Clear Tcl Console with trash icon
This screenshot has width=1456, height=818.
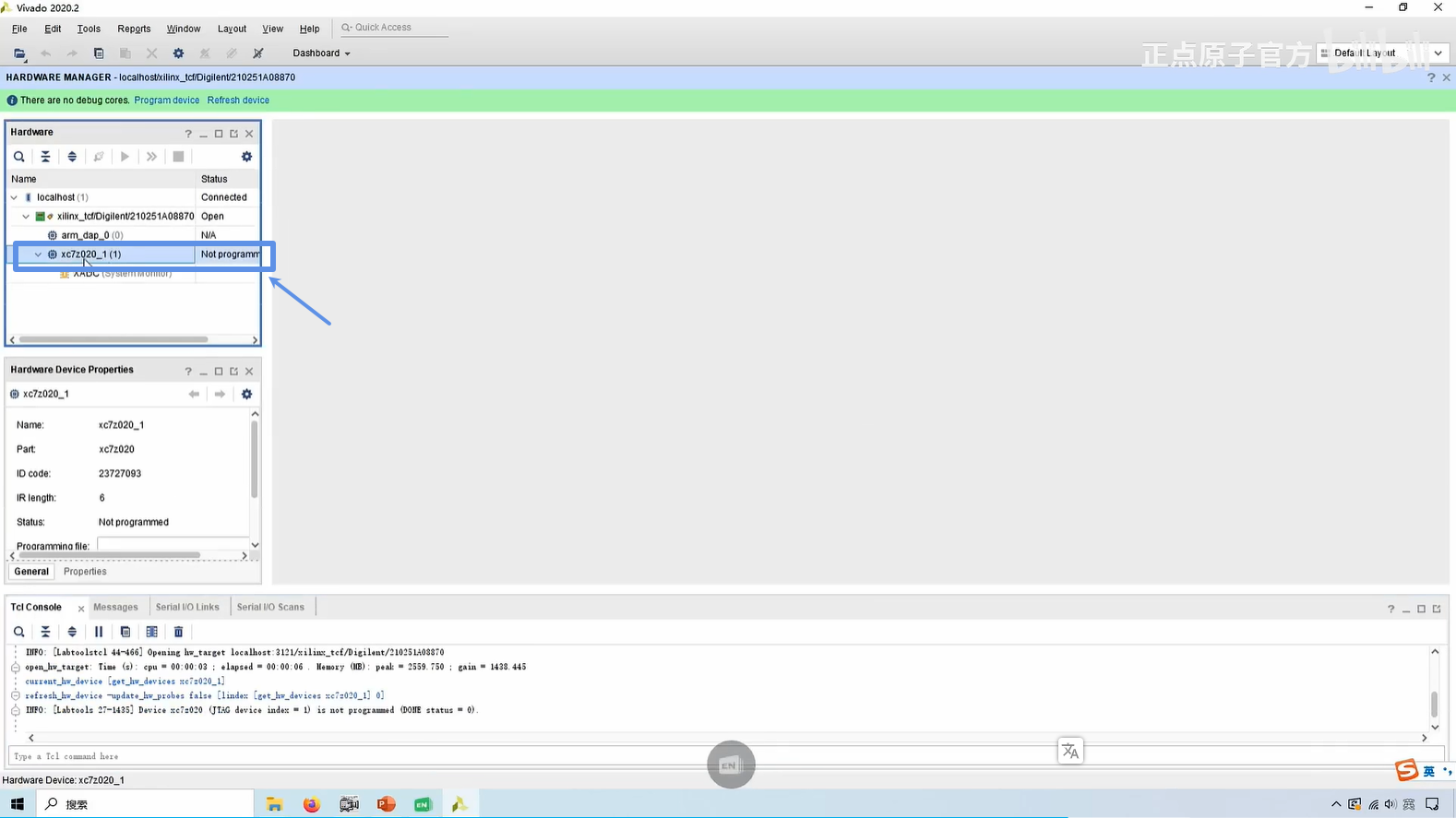pyautogui.click(x=178, y=632)
